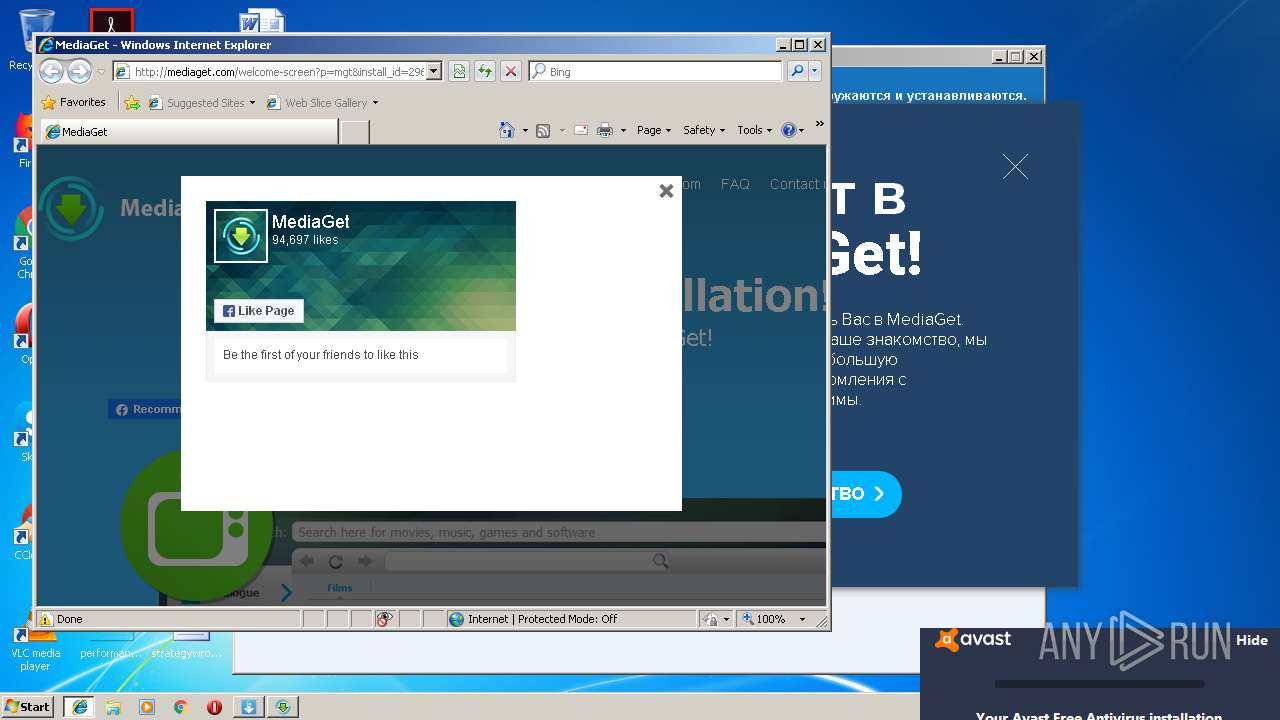The width and height of the screenshot is (1280, 720).
Task: Open FAQ link on MediaGet page
Action: (735, 184)
